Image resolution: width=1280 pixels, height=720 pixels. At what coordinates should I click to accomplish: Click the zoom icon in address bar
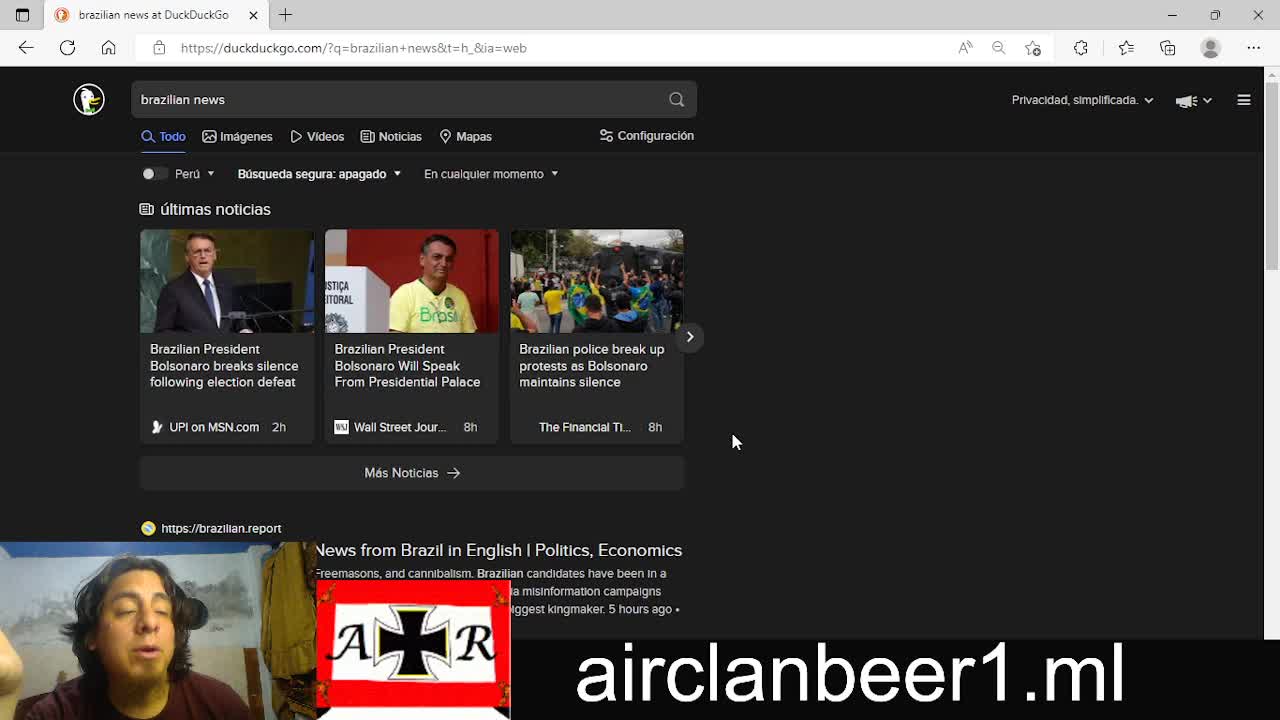998,47
